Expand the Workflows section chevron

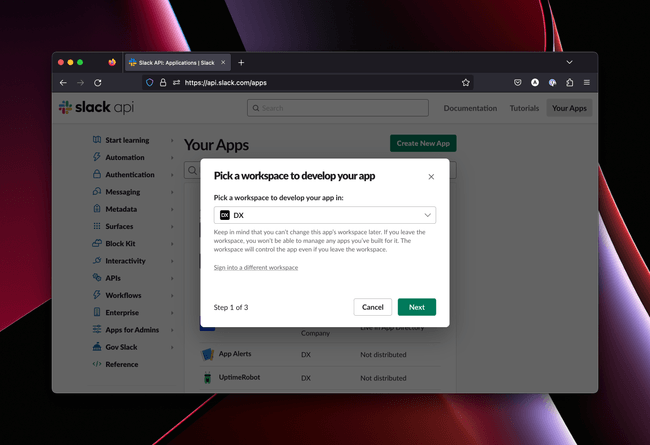click(172, 296)
